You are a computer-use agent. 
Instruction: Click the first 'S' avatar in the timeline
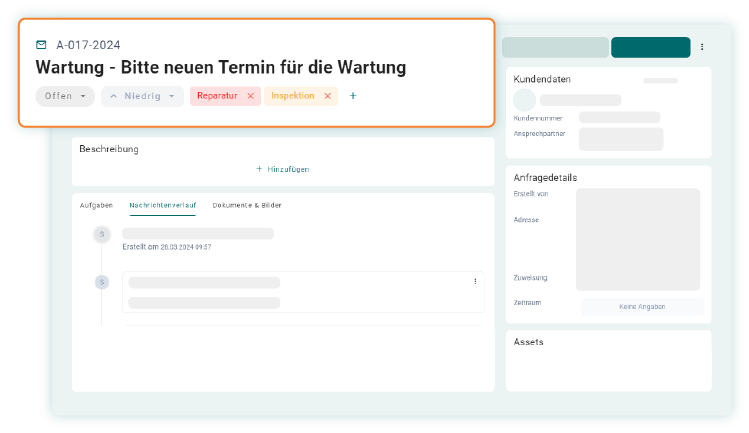click(x=101, y=234)
